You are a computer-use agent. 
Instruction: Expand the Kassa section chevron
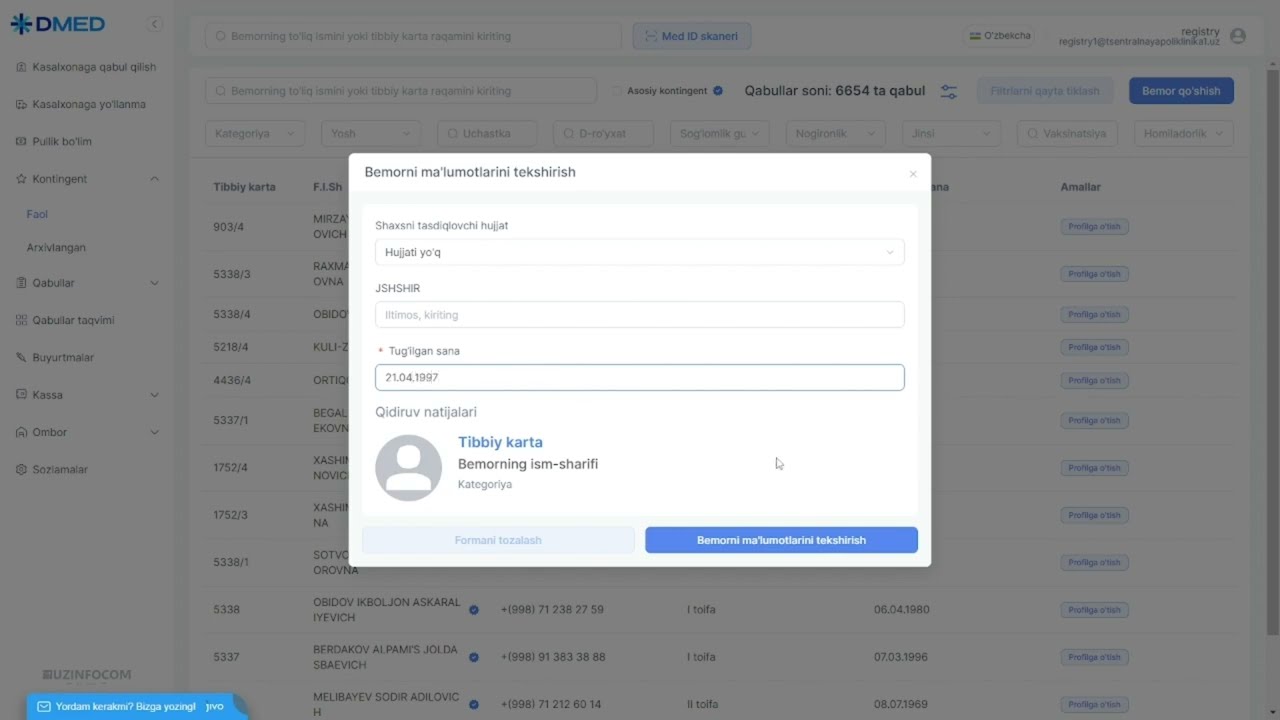pyautogui.click(x=154, y=395)
